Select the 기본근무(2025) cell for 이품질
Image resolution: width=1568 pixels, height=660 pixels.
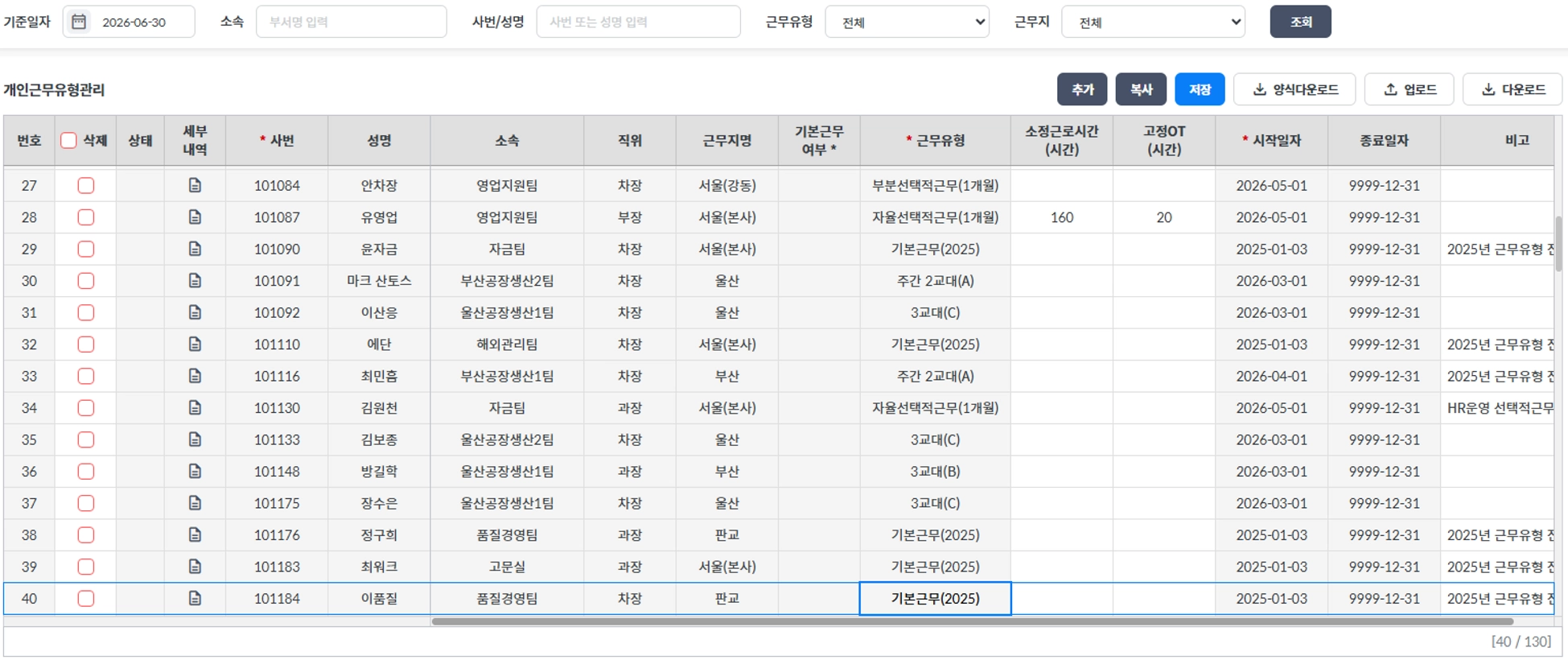click(x=936, y=599)
